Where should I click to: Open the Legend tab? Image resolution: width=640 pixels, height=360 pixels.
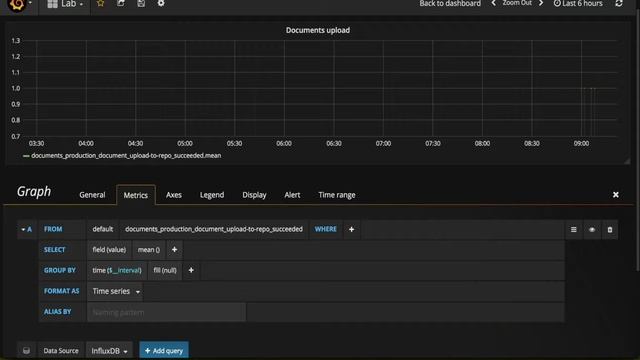[x=212, y=195]
